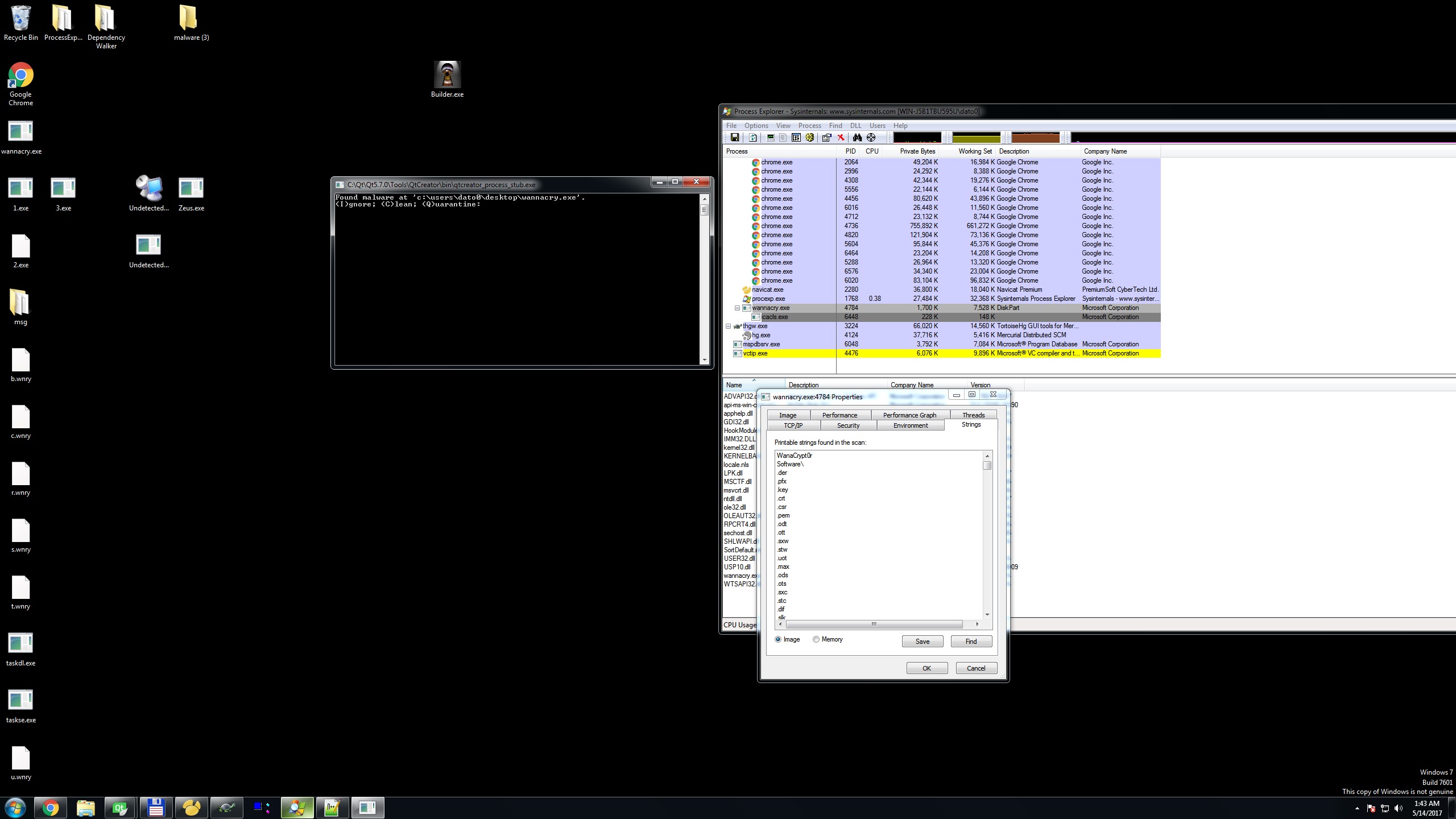Click the strings list horizontal scrollbar thumb
Screen dimensions: 1456x819
coord(874,624)
